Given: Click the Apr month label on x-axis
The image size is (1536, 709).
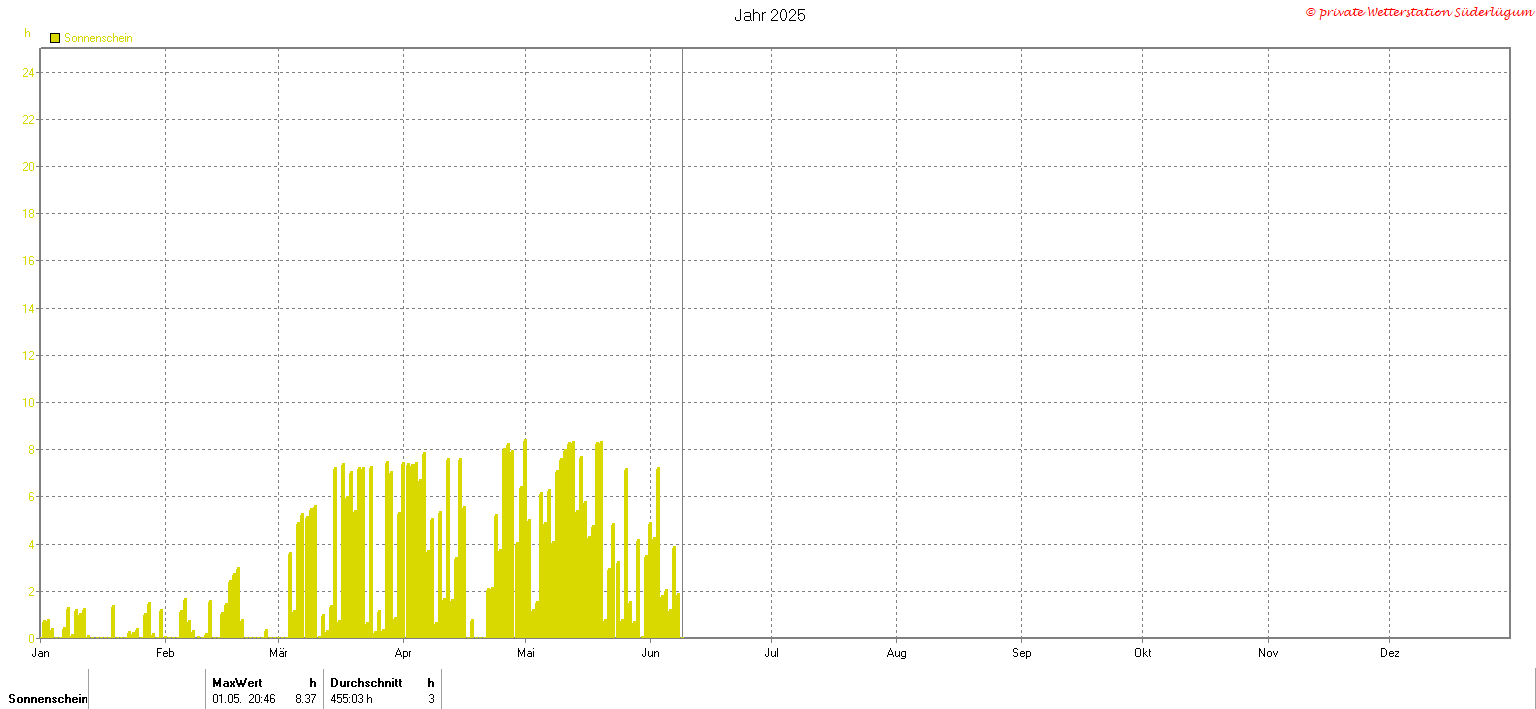Looking at the screenshot, I should [x=403, y=654].
